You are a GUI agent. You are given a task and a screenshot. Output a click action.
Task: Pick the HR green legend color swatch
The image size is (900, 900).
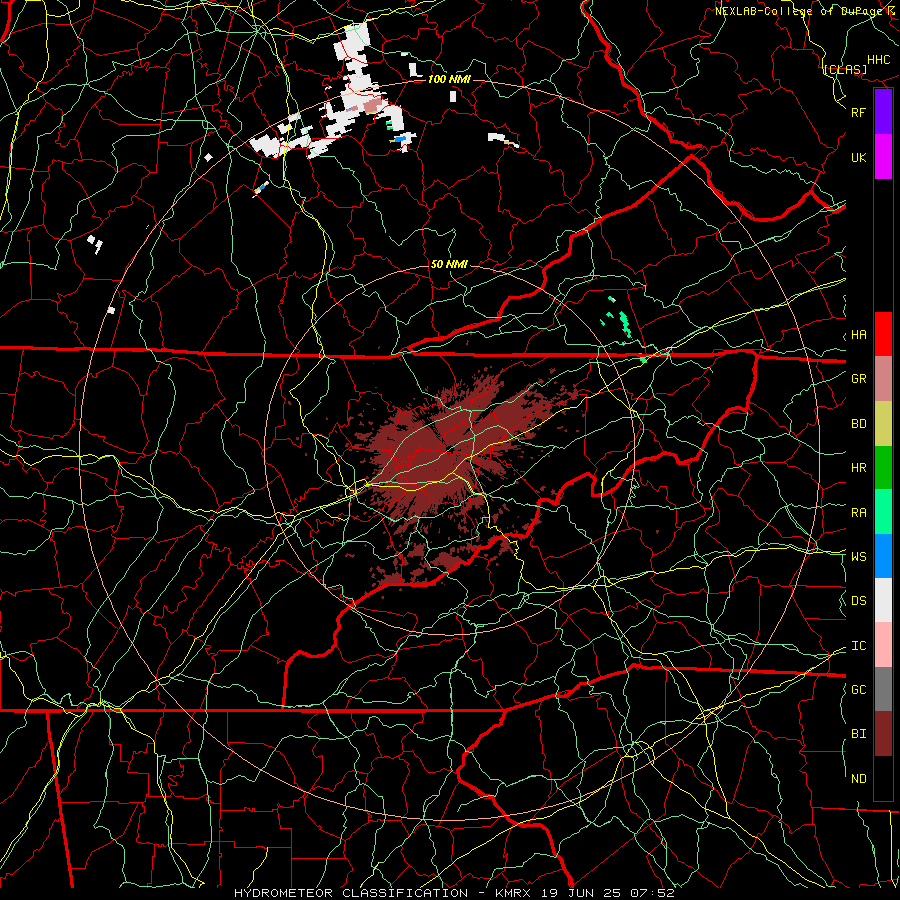(883, 467)
